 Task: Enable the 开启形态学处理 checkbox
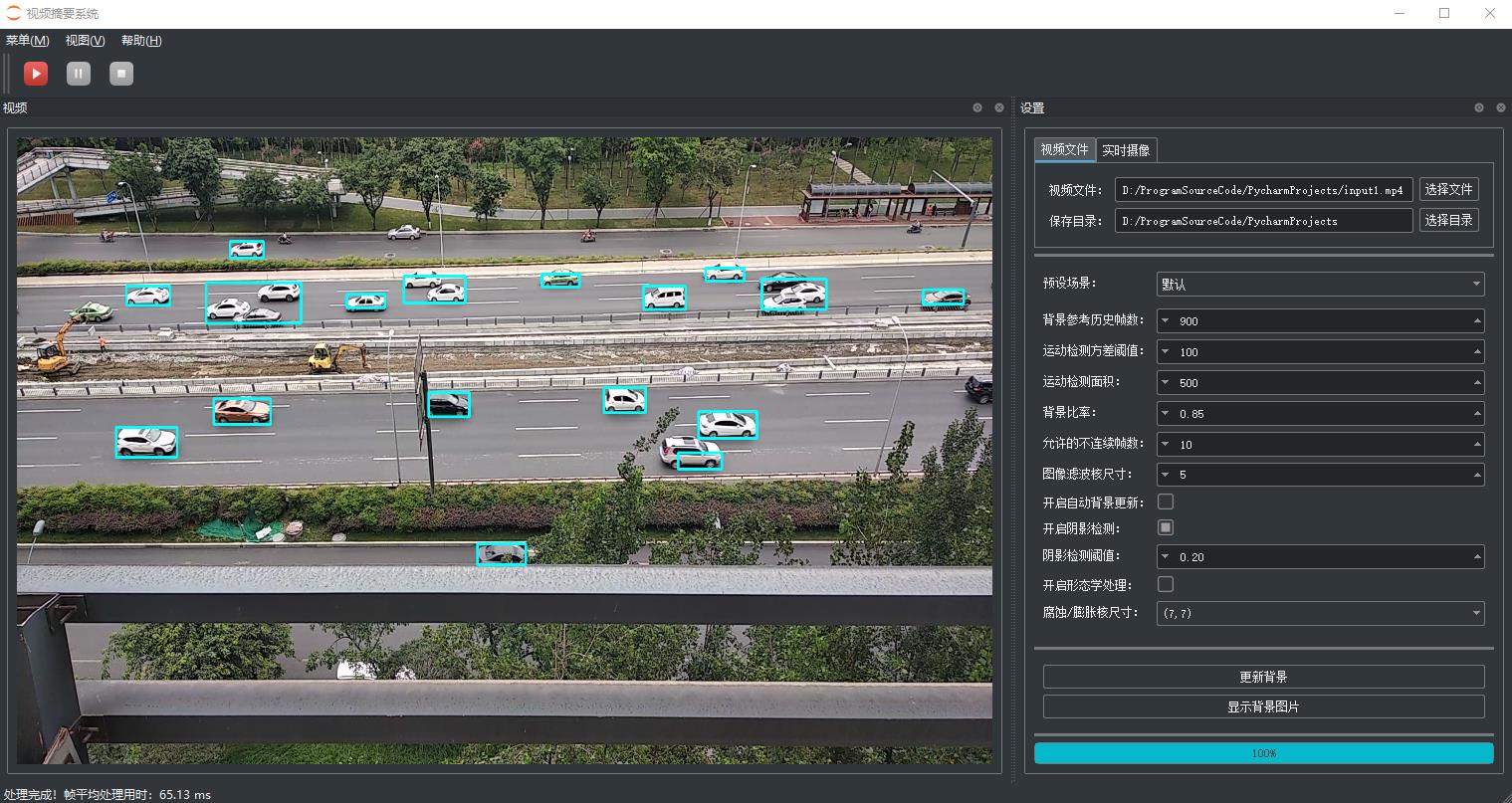[1166, 584]
